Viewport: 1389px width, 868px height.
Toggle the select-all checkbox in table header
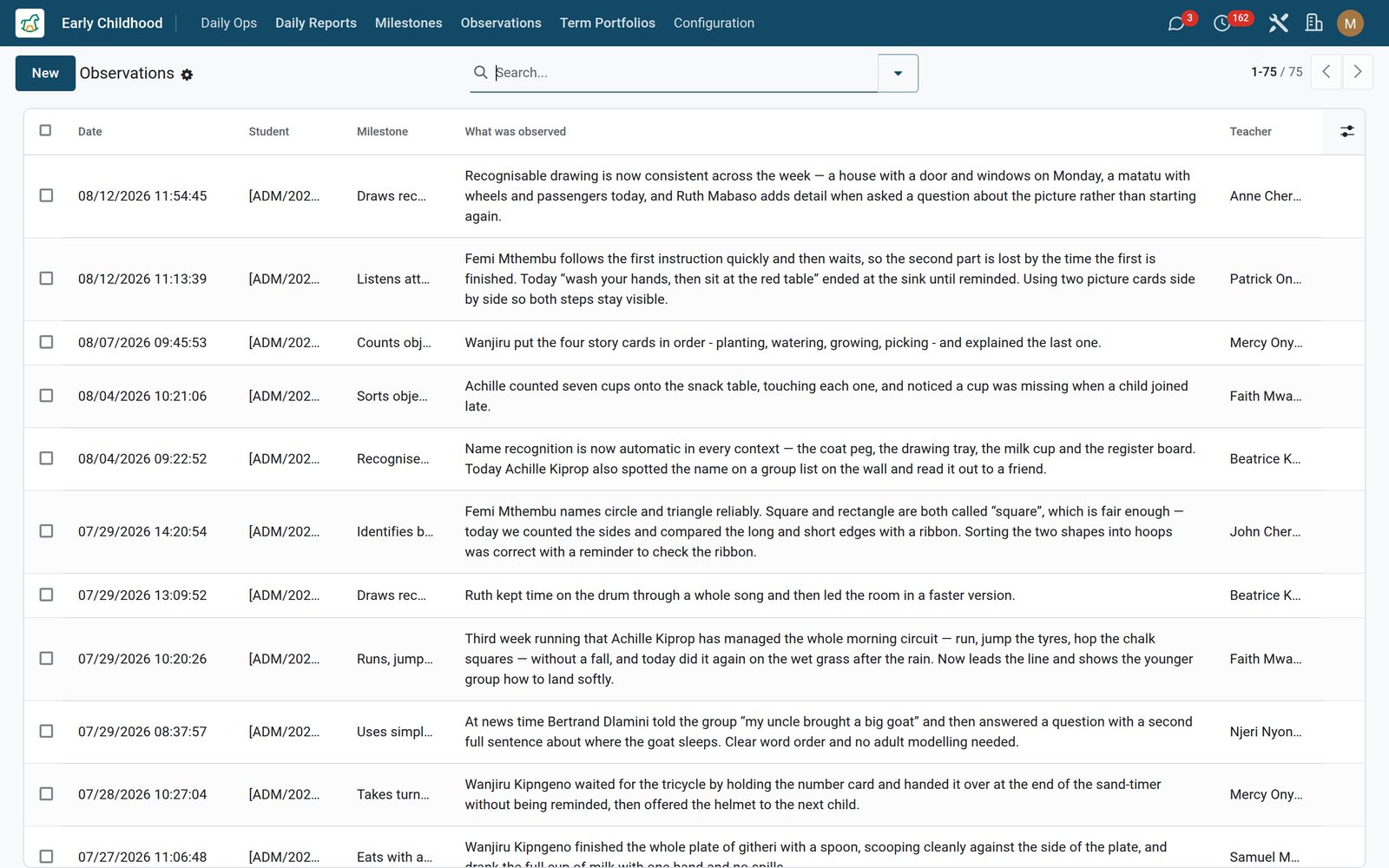(45, 130)
